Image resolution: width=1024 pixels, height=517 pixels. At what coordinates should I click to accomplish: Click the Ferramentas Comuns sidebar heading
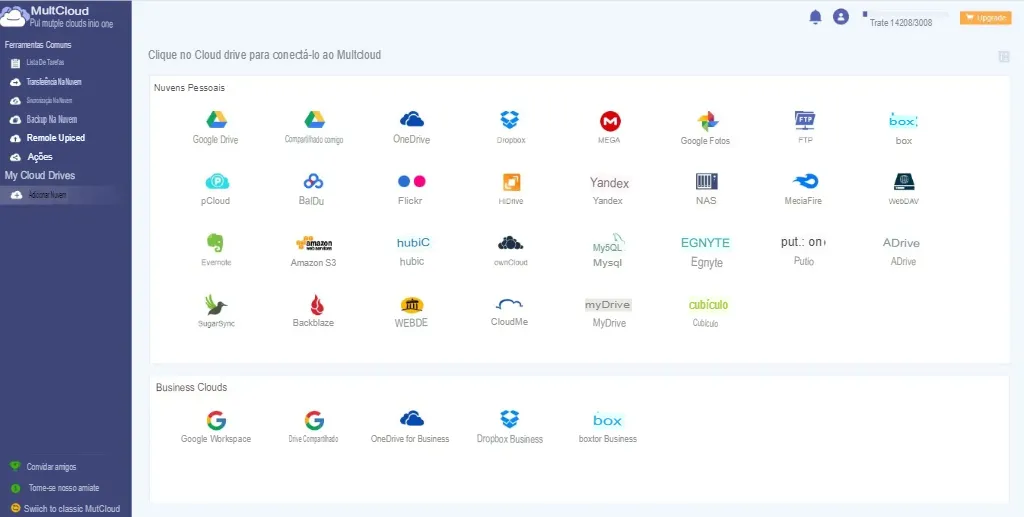pos(38,45)
